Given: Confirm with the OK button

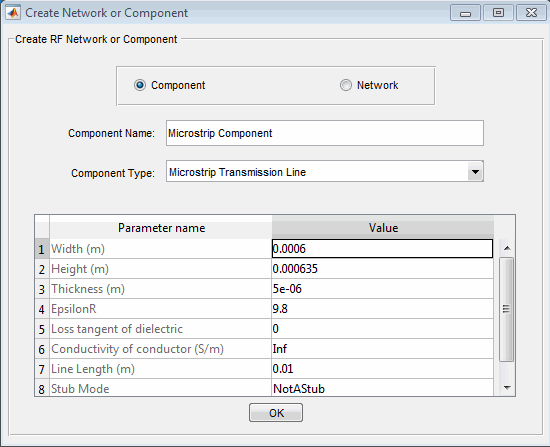Looking at the screenshot, I should (x=276, y=413).
